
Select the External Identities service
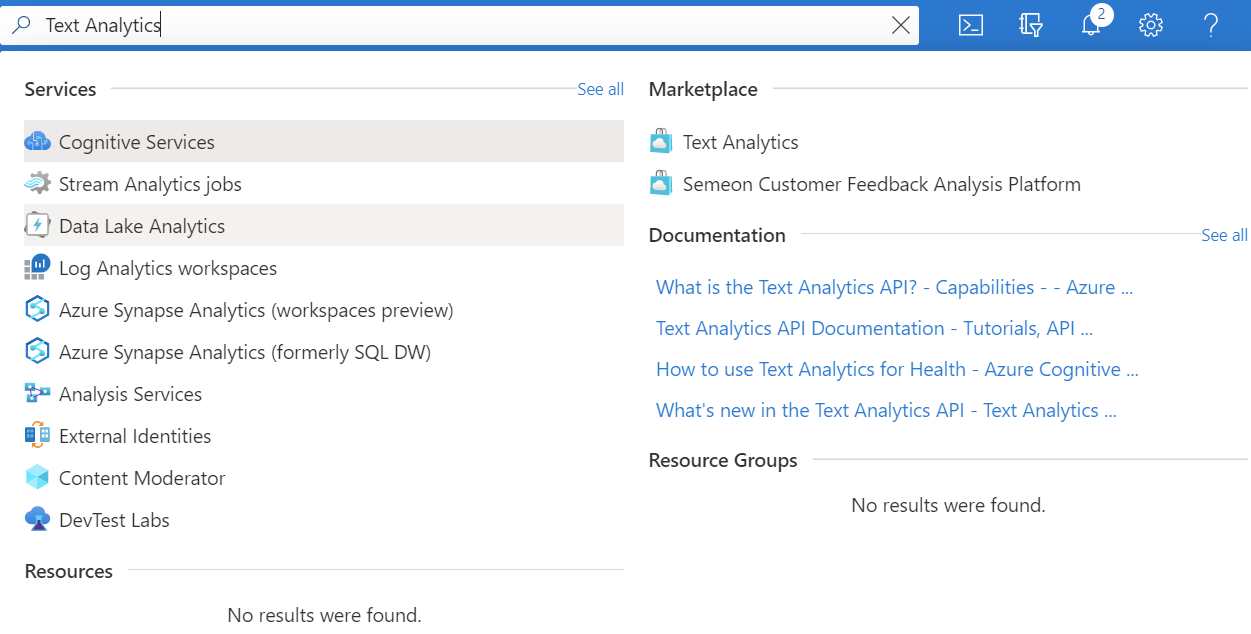click(135, 436)
